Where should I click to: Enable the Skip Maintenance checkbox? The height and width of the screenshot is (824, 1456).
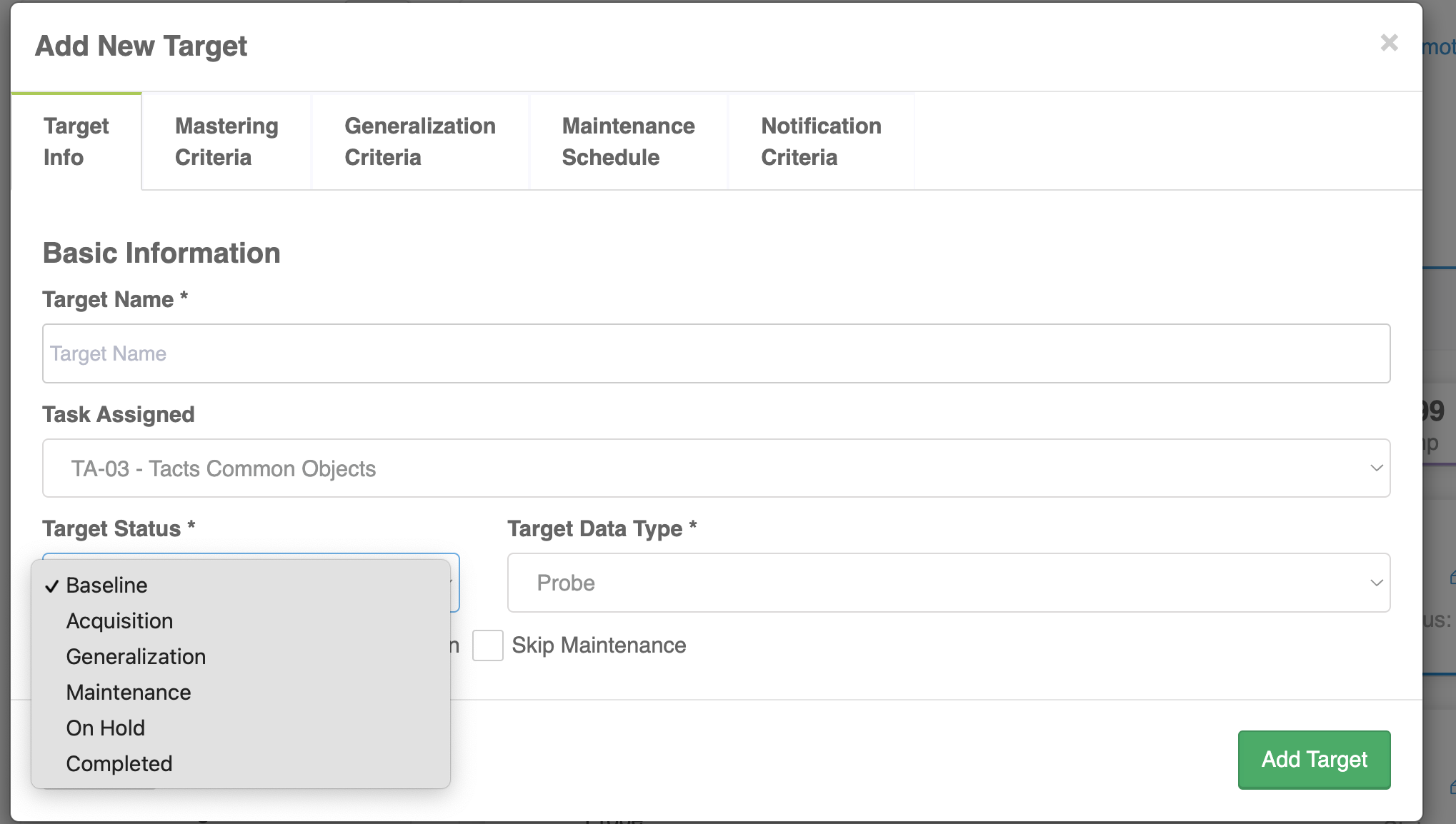click(x=488, y=645)
